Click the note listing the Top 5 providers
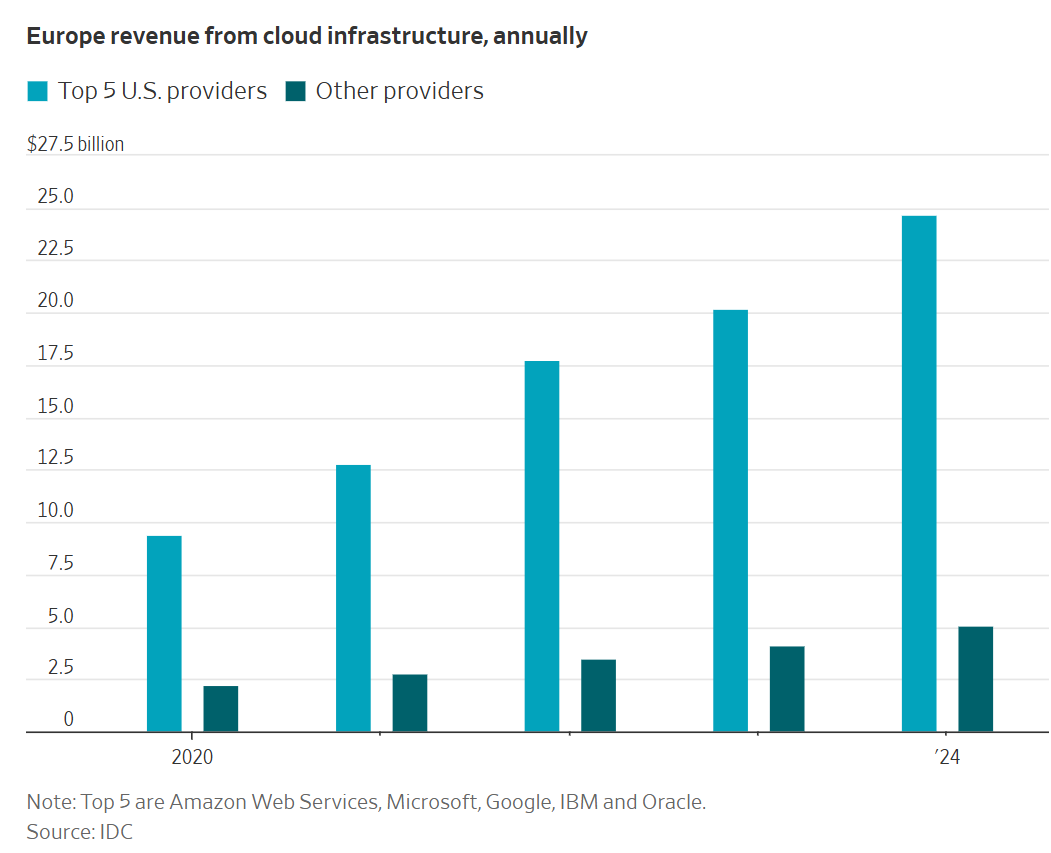 click(366, 802)
